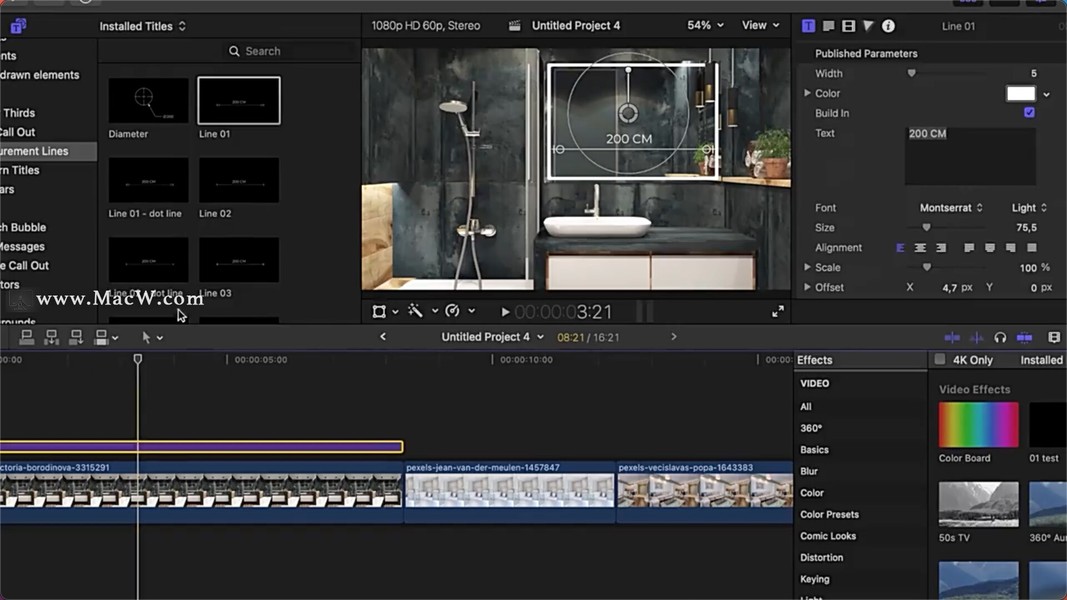The width and height of the screenshot is (1067, 600).
Task: Open the retime speedometer tool
Action: click(452, 311)
